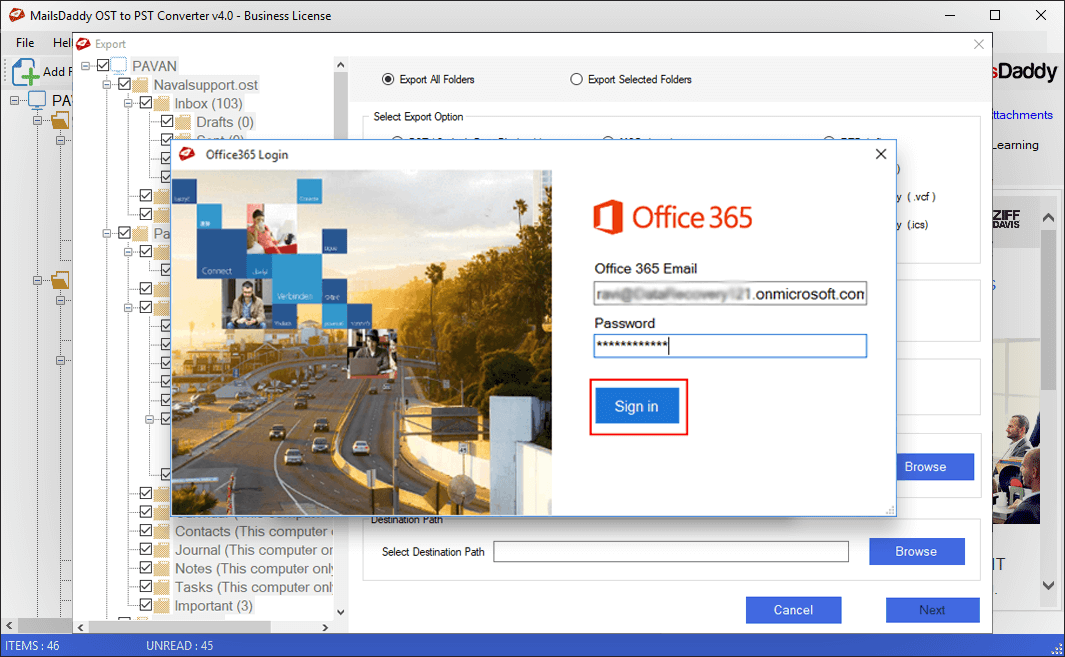Click the Next button in Export

click(x=933, y=609)
